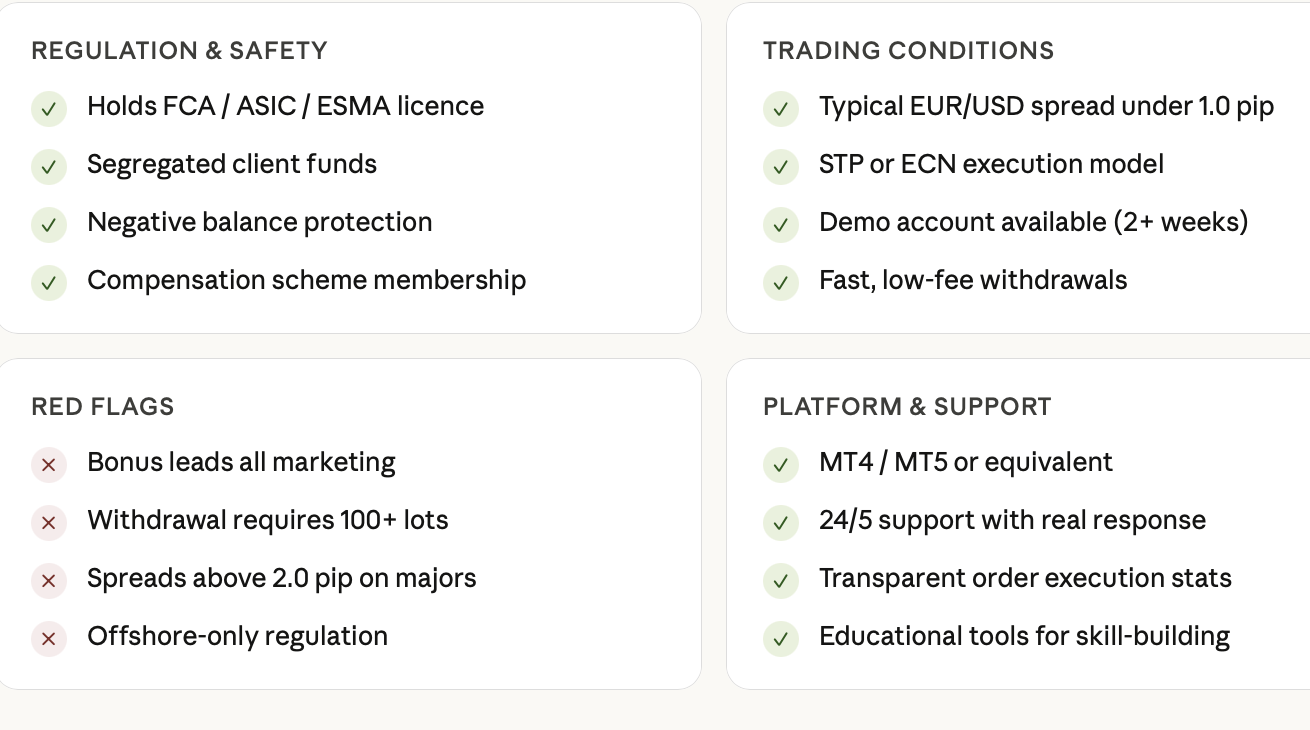
Task: Select checkmark beside Negative balance protection
Action: coord(49,224)
